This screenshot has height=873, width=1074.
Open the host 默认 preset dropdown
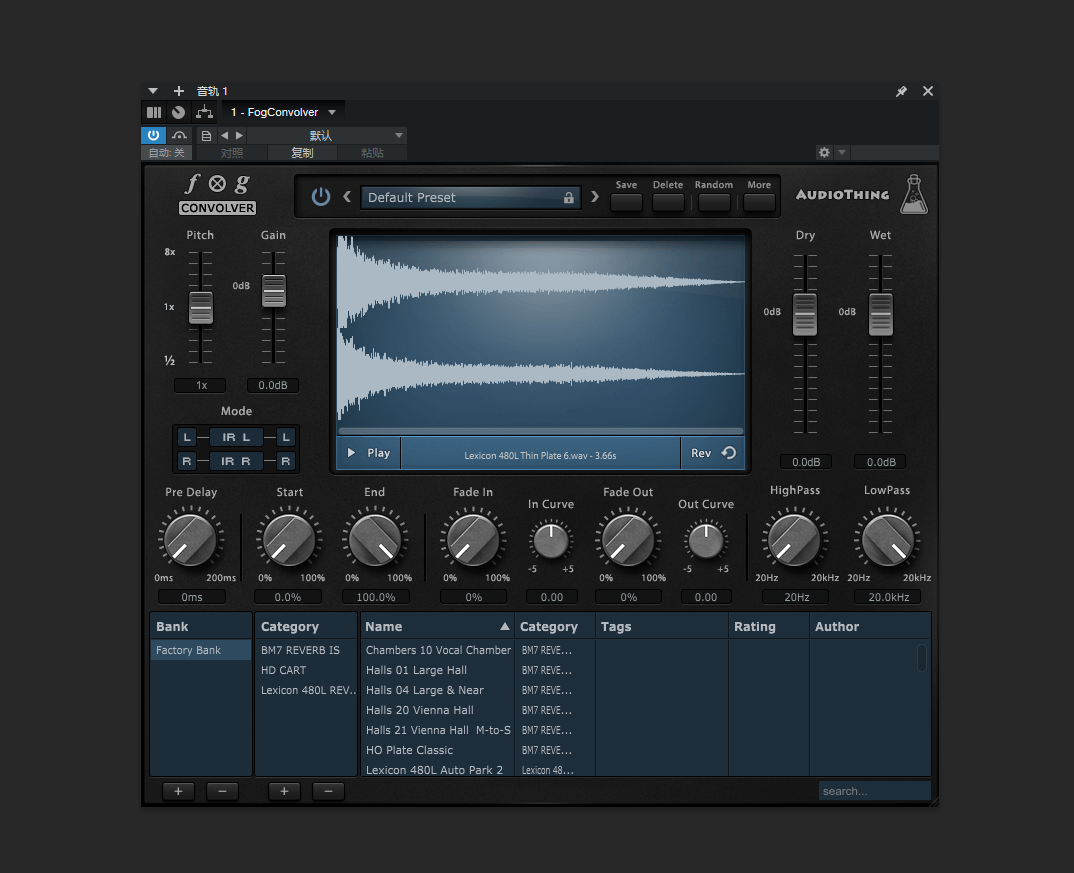coord(327,136)
